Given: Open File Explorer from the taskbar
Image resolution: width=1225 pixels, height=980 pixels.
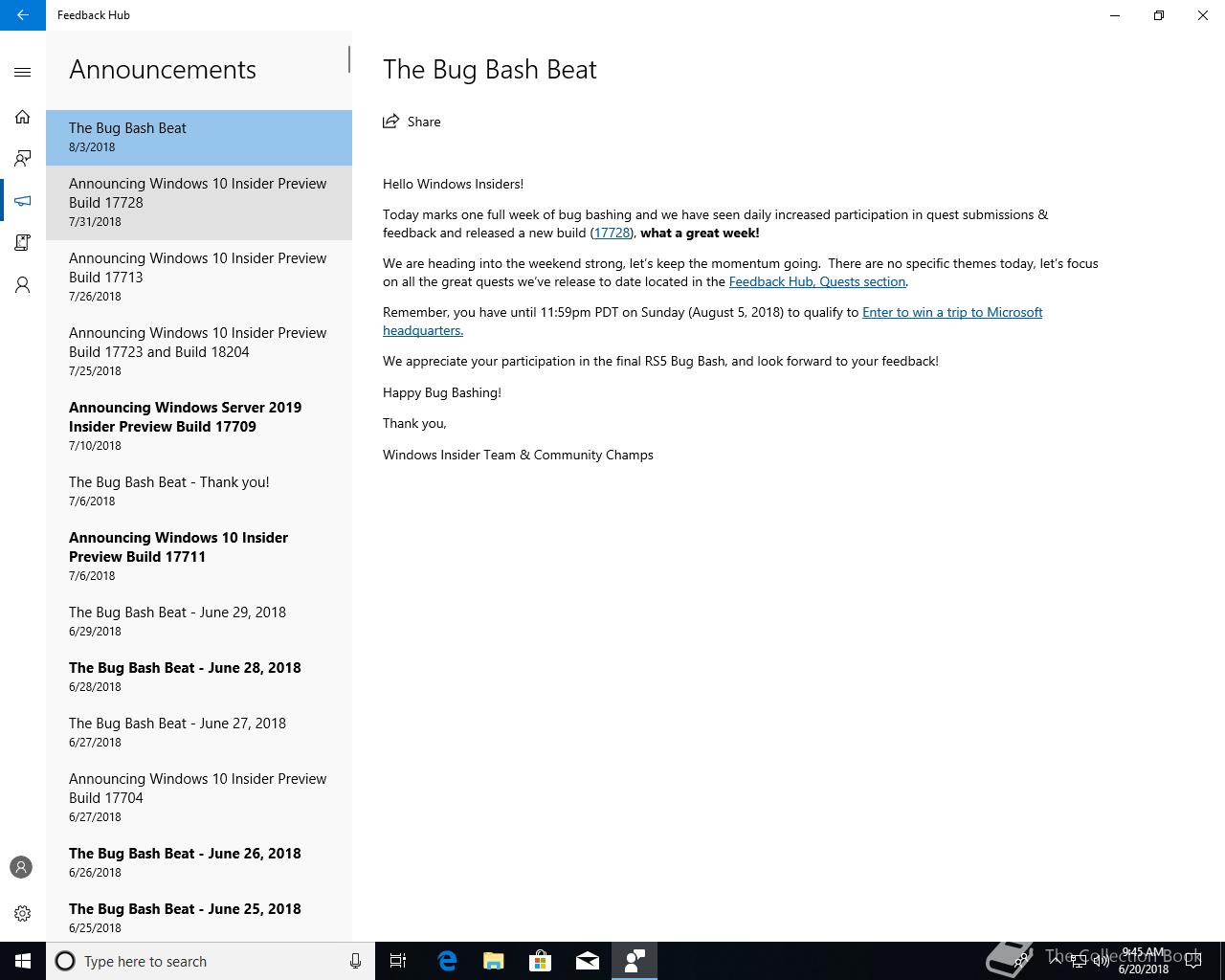Looking at the screenshot, I should (x=493, y=961).
